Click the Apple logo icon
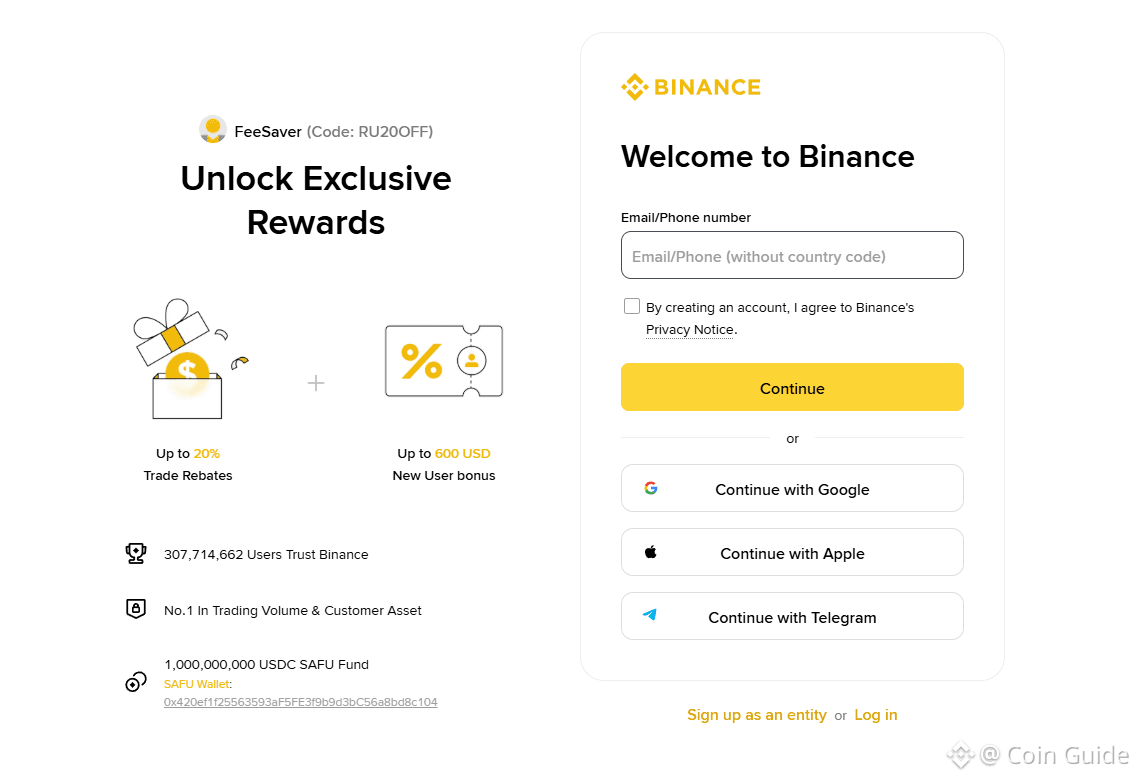The height and width of the screenshot is (780, 1137). (650, 552)
